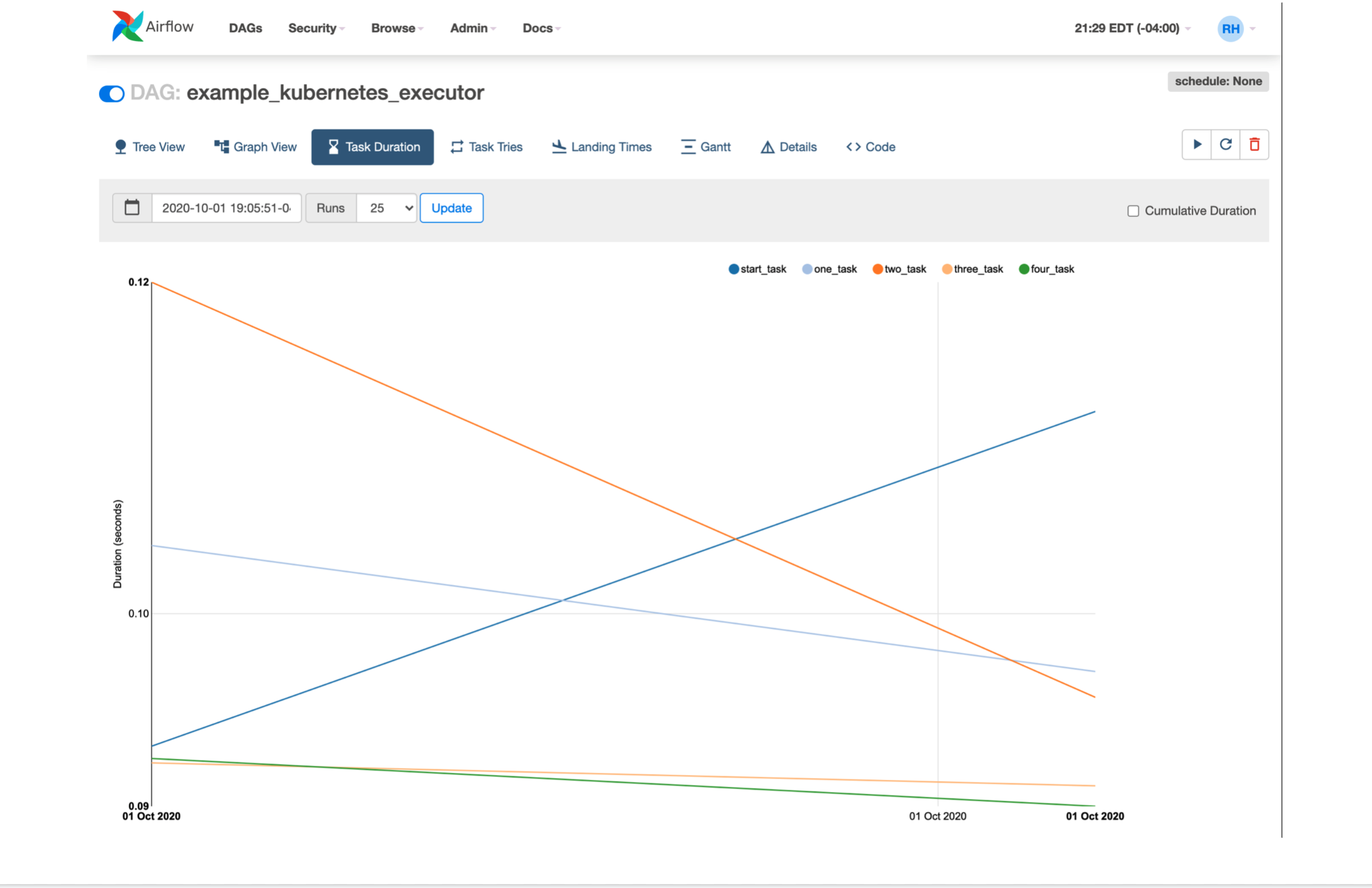This screenshot has width=1372, height=888.
Task: Toggle the DAG pause switch
Action: click(112, 94)
